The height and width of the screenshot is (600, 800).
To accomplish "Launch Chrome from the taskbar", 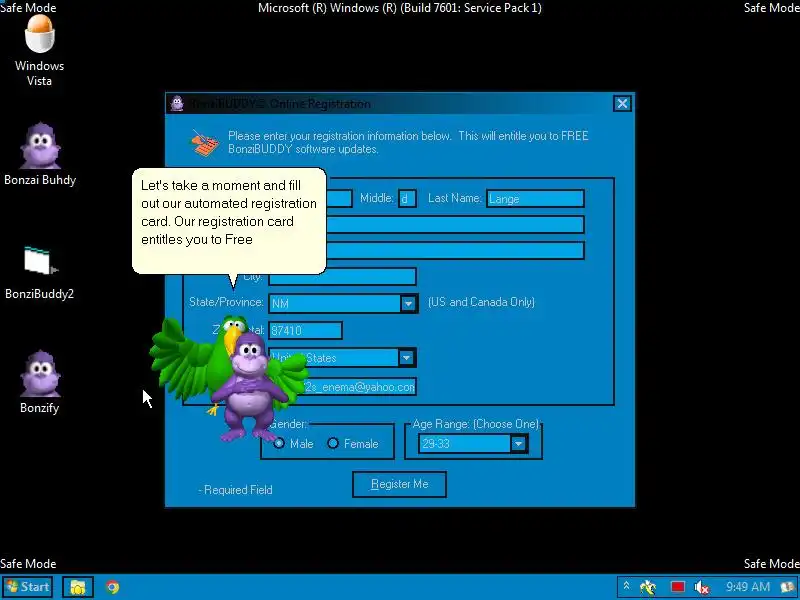I will click(x=113, y=587).
